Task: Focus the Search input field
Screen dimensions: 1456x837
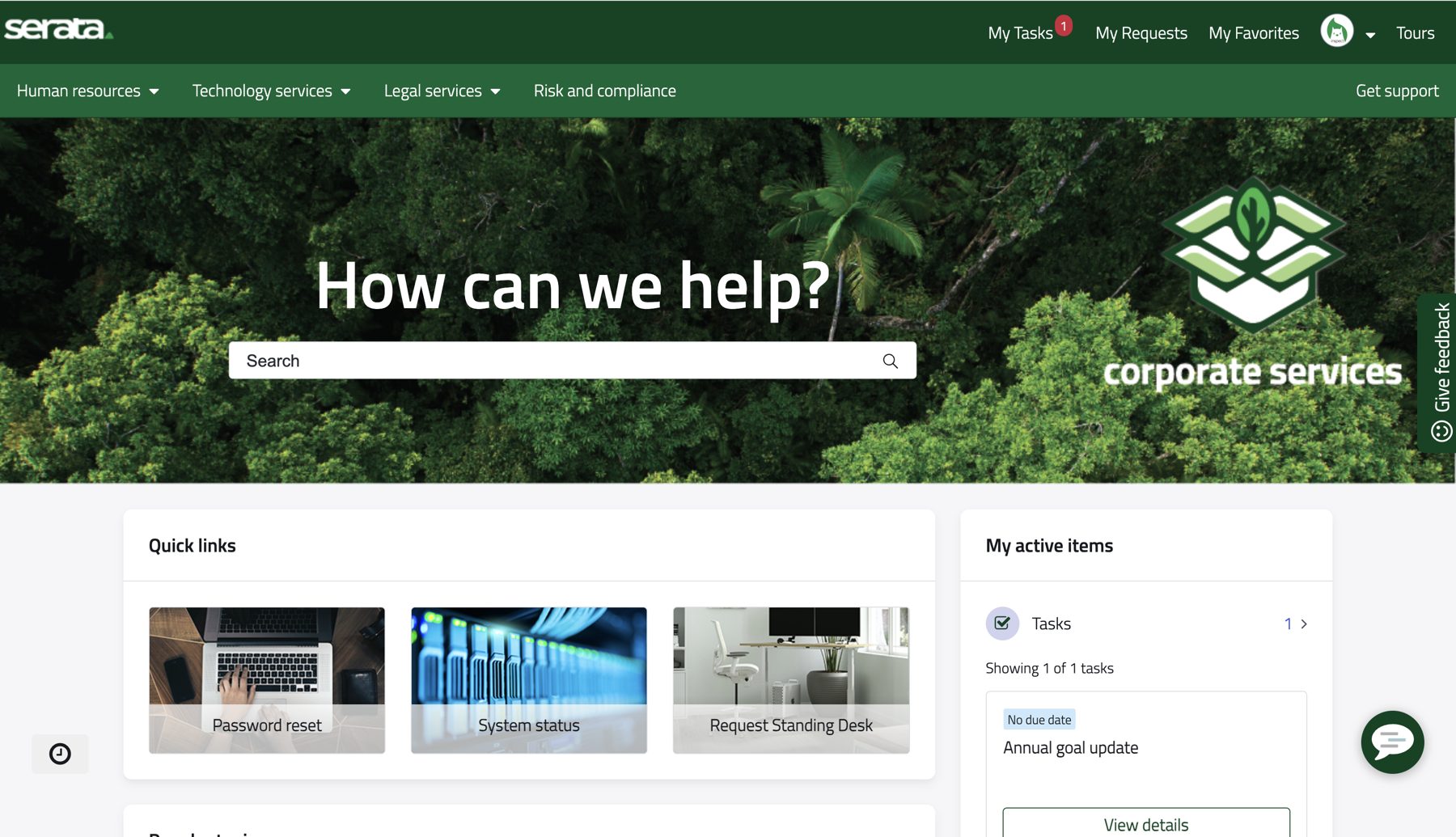Action: coord(573,361)
